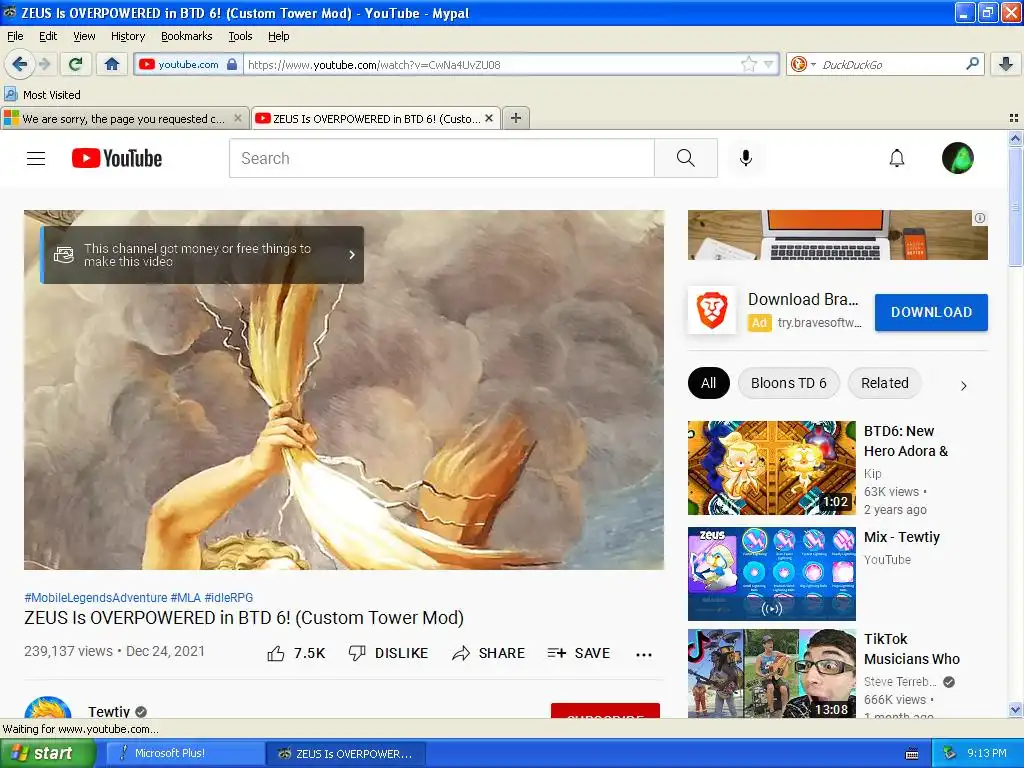Go back with the browser Back arrow
1024x768 pixels.
(19, 64)
